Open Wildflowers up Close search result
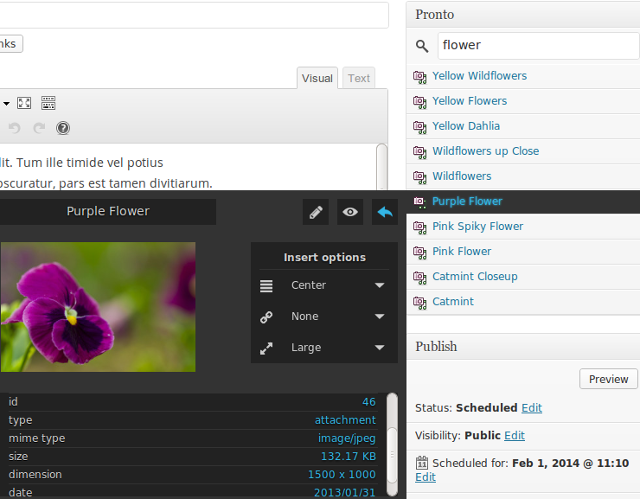Image resolution: width=640 pixels, height=499 pixels. pos(485,151)
